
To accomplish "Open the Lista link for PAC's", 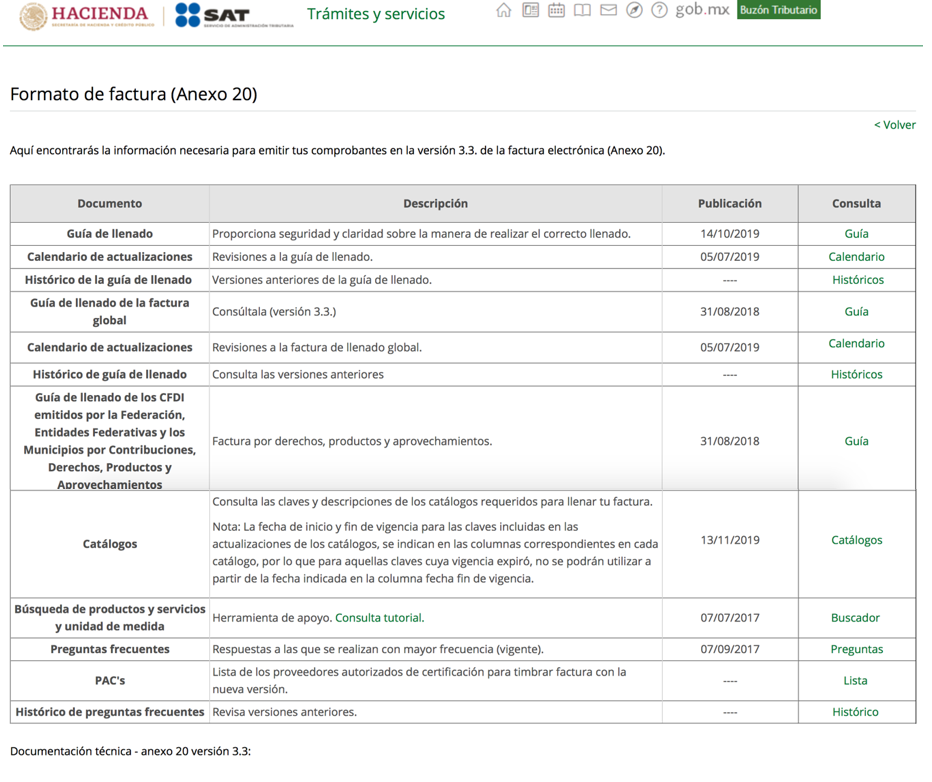I will click(855, 681).
